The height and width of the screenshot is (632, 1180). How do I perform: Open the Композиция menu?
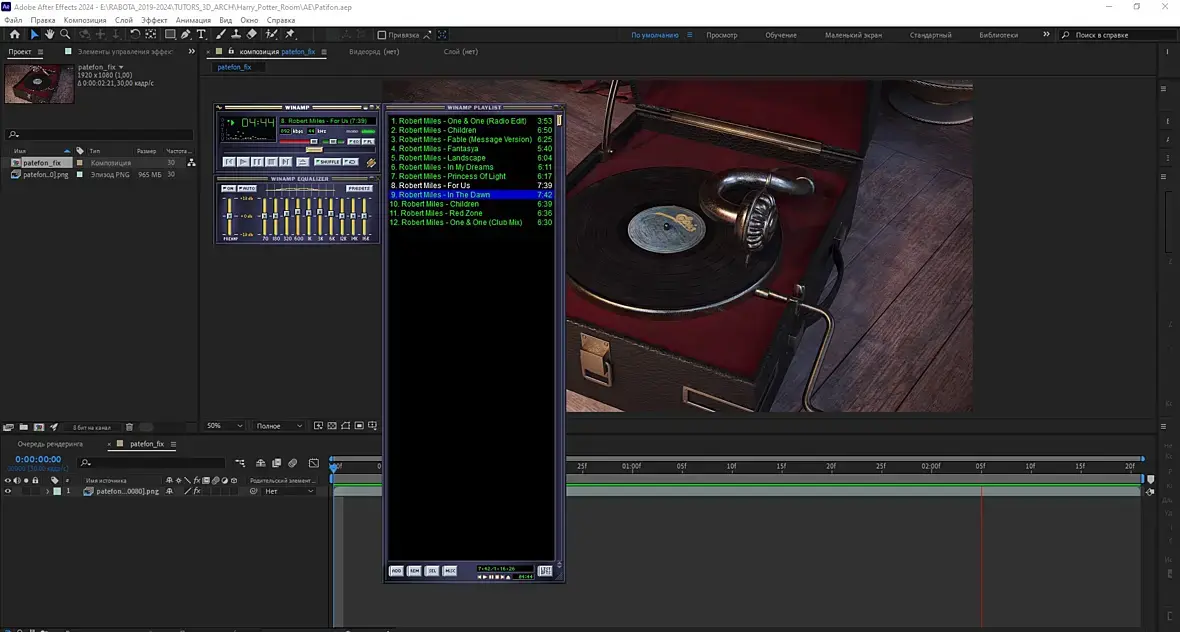[x=85, y=20]
